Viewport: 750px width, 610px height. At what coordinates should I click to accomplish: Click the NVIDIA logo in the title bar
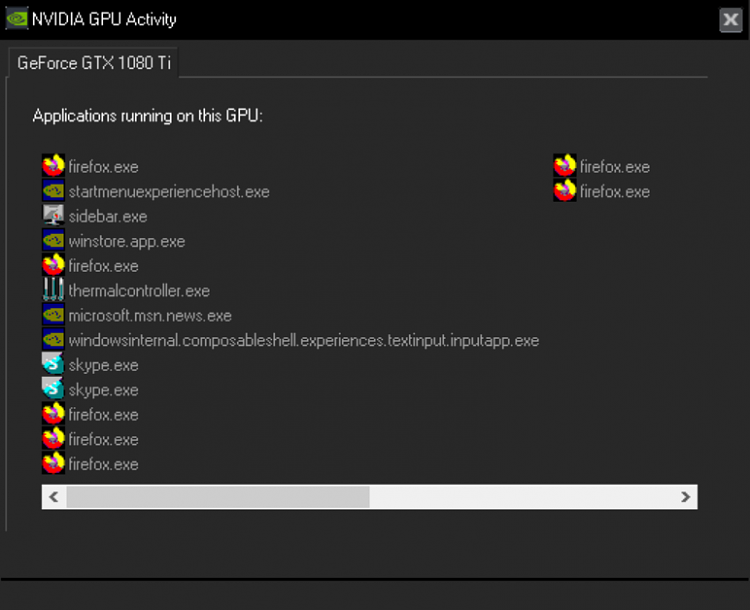tap(17, 19)
